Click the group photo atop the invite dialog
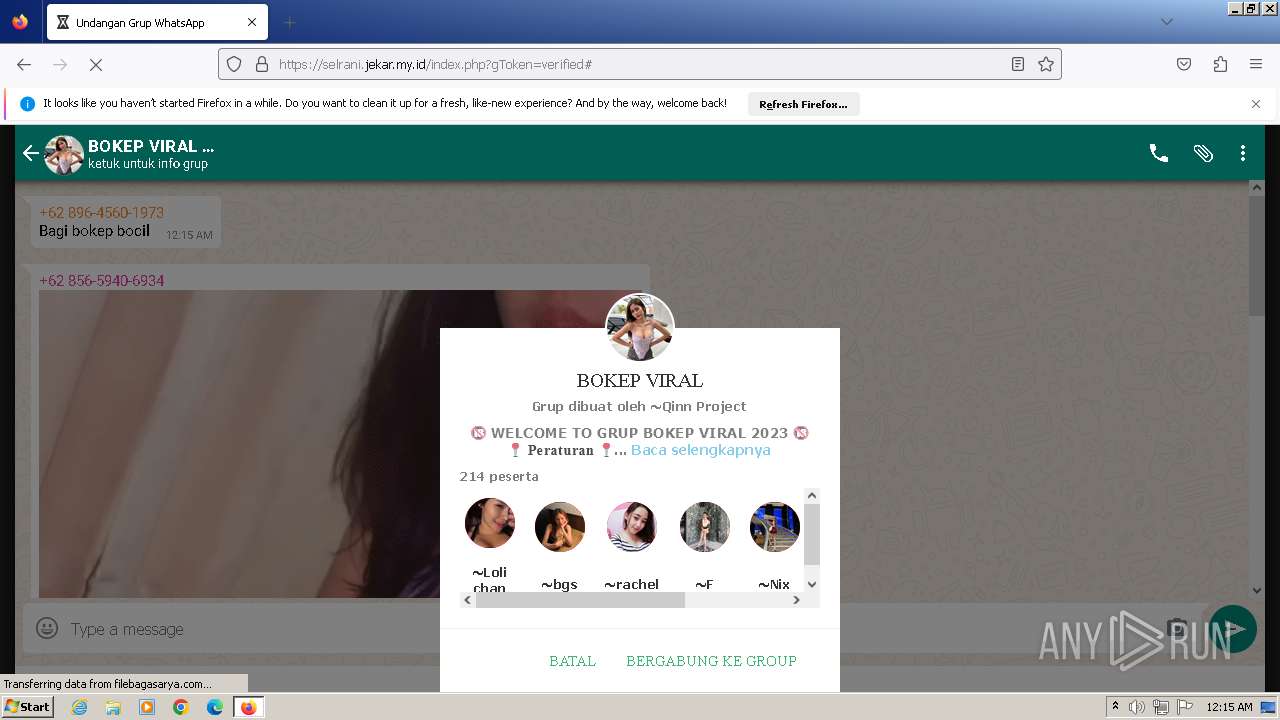 tap(640, 327)
